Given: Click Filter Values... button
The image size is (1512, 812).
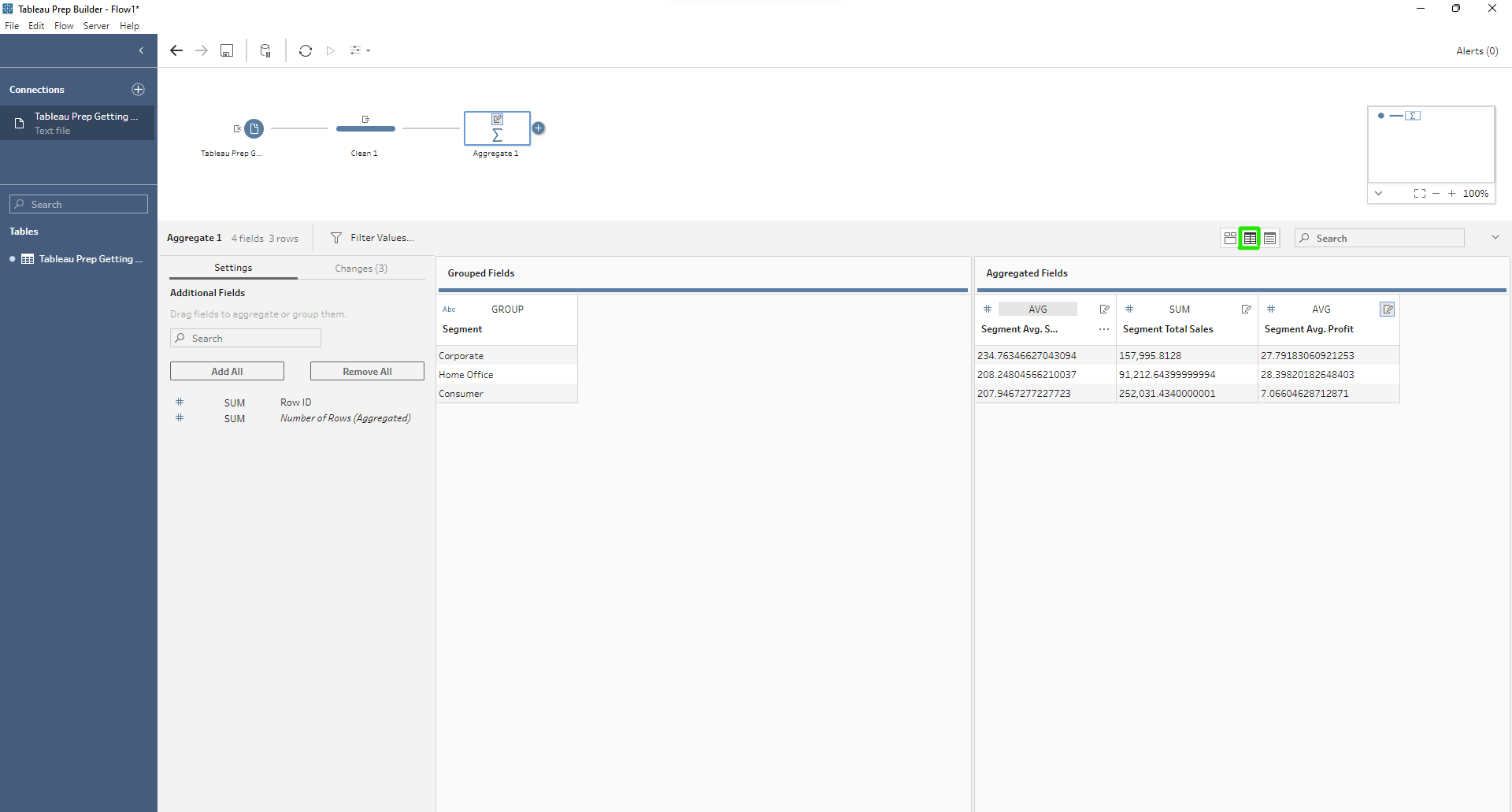Looking at the screenshot, I should coord(372,238).
